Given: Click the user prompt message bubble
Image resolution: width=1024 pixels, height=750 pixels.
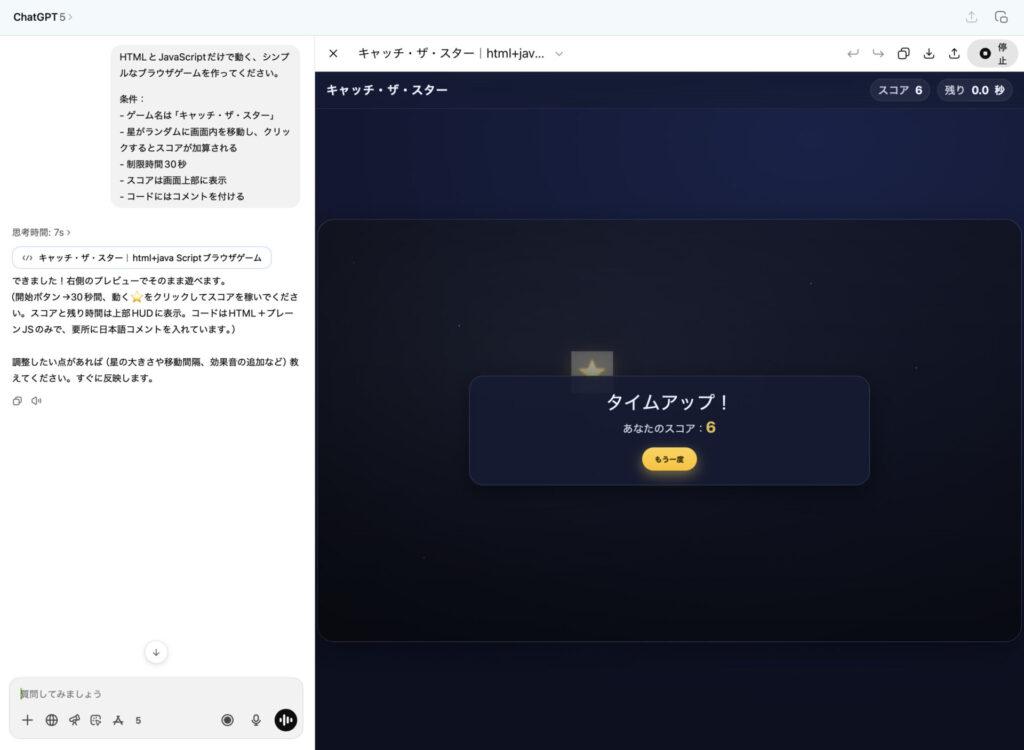Looking at the screenshot, I should tap(205, 126).
